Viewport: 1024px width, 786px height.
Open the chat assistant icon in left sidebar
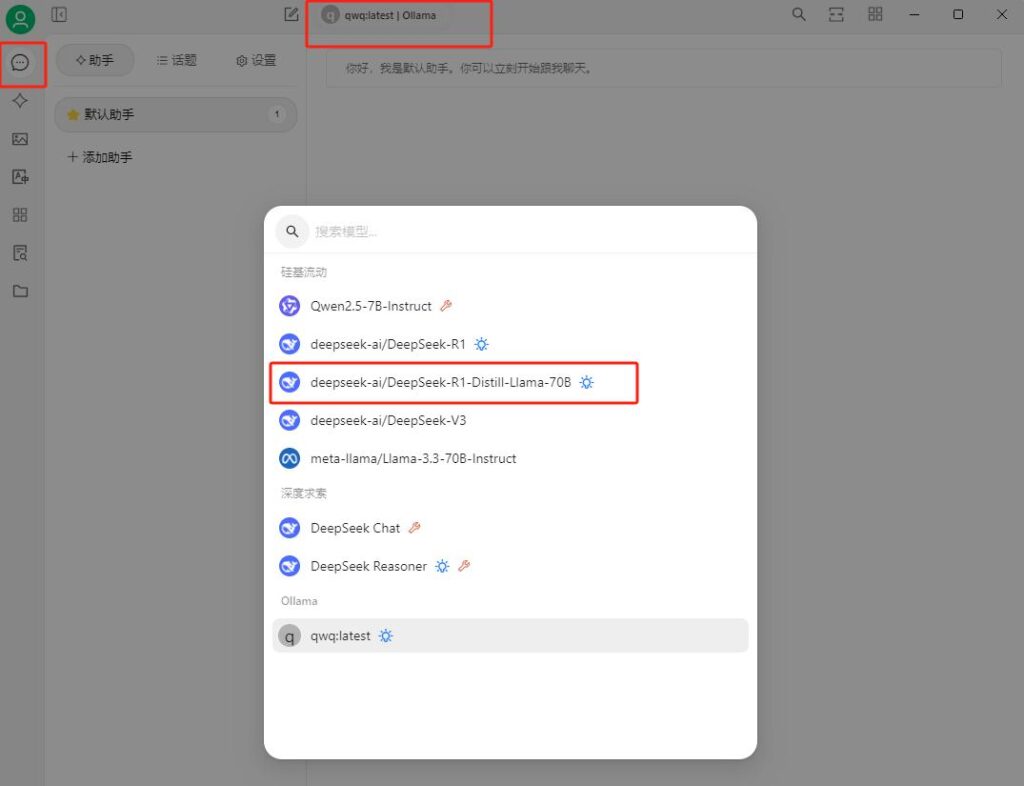coord(20,63)
